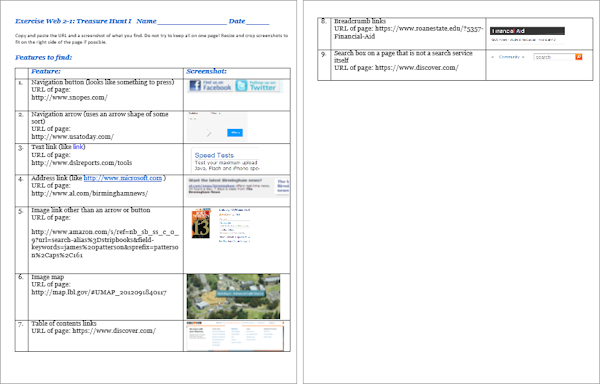This screenshot has width=600, height=384.
Task: Click the row number "8." cell
Action: click(x=324, y=33)
